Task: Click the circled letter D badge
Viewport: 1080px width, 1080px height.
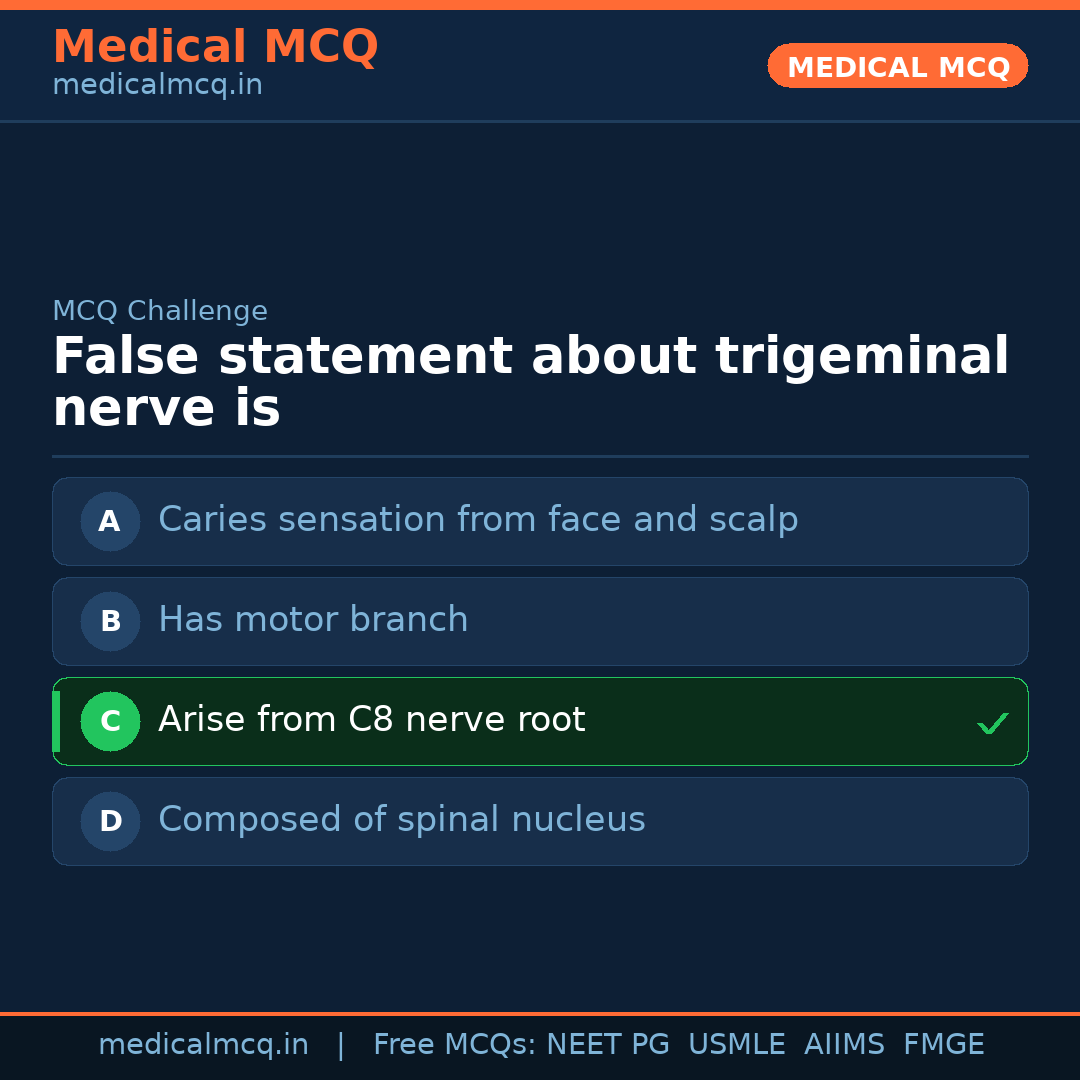Action: tap(110, 821)
